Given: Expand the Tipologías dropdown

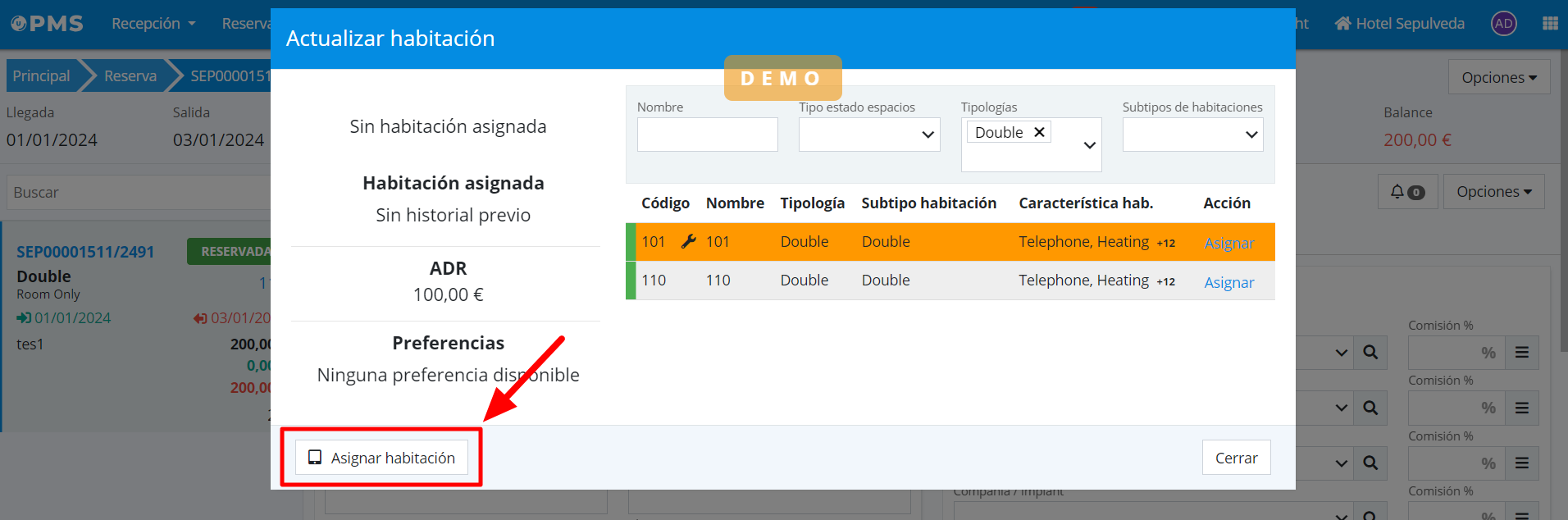Looking at the screenshot, I should click(1089, 145).
